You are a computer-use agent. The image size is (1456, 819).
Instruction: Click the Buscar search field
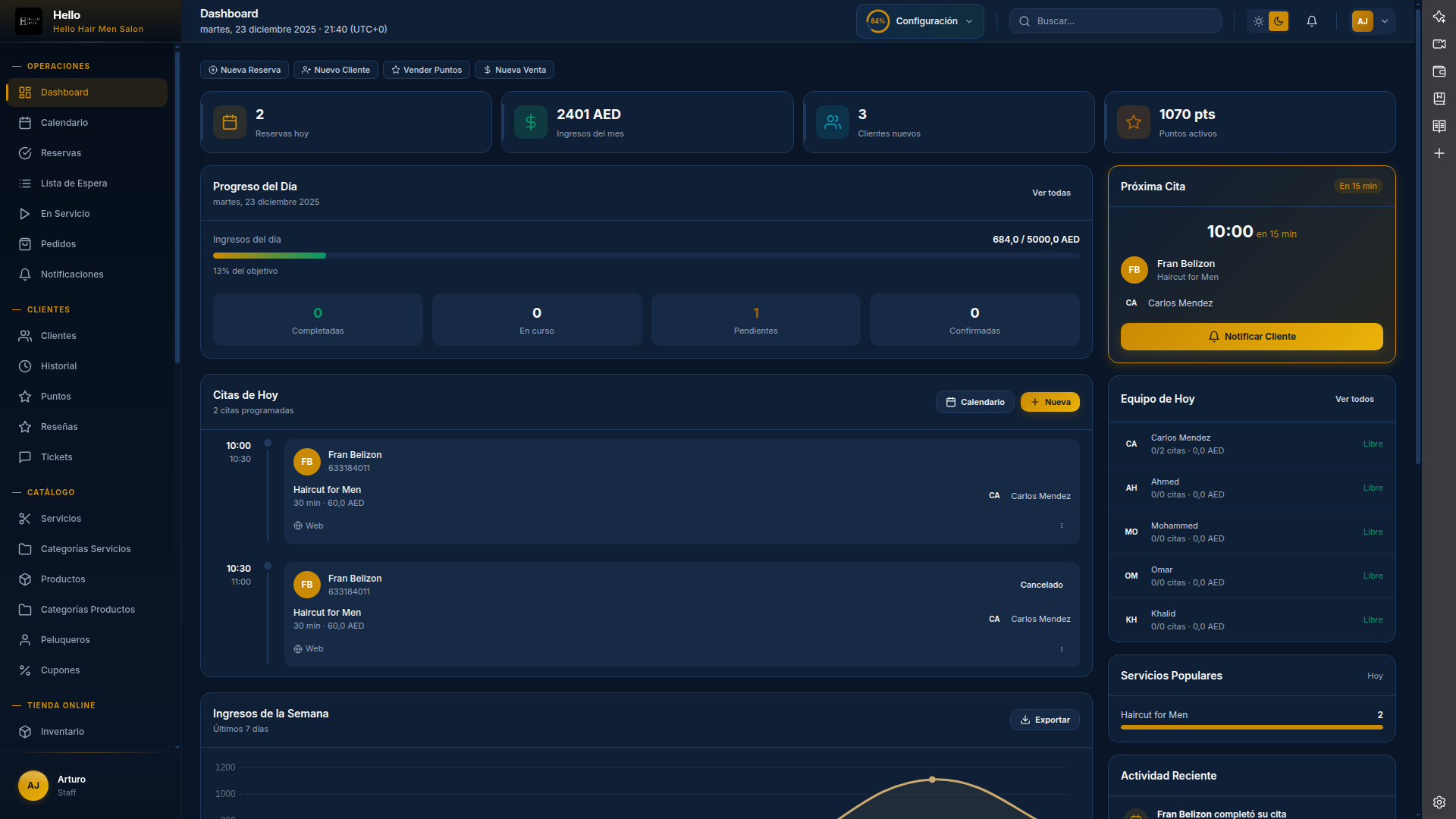[1115, 20]
